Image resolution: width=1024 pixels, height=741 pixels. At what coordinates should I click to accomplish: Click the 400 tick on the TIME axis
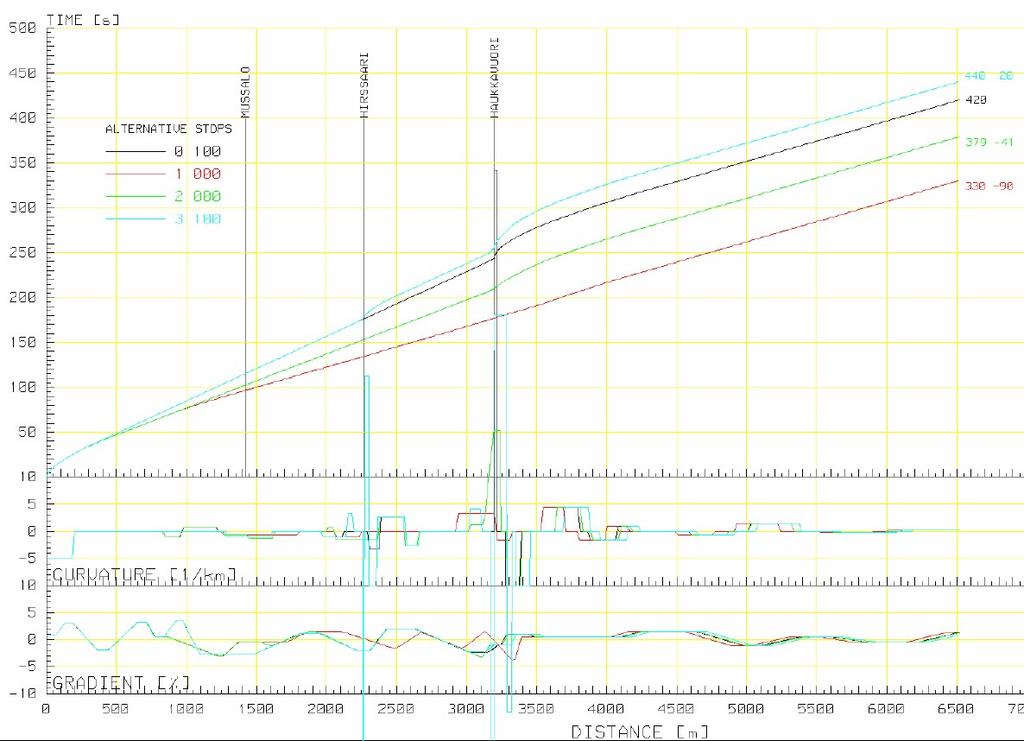[x=23, y=118]
